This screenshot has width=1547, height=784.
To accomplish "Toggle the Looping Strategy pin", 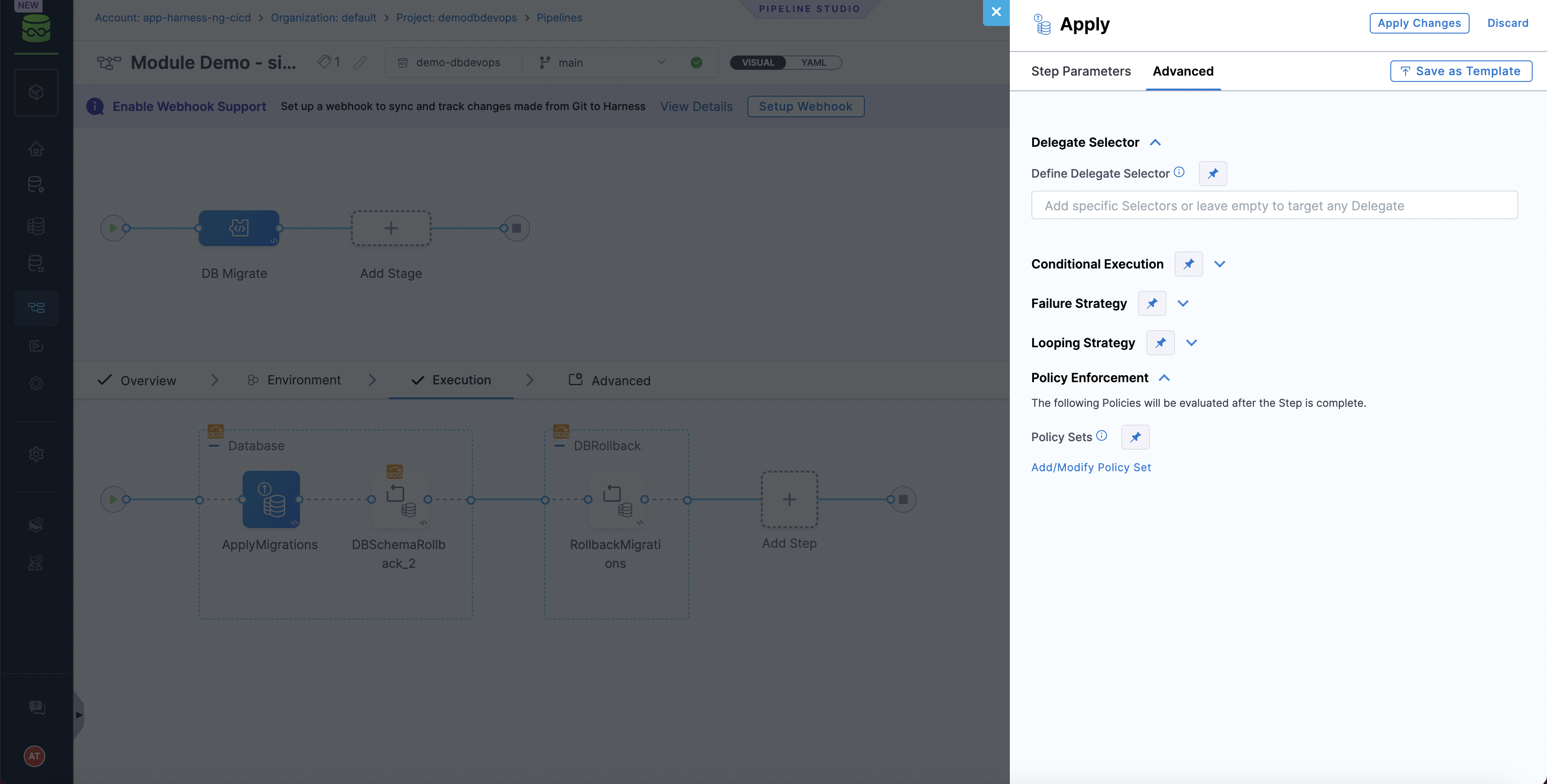I will [x=1159, y=342].
